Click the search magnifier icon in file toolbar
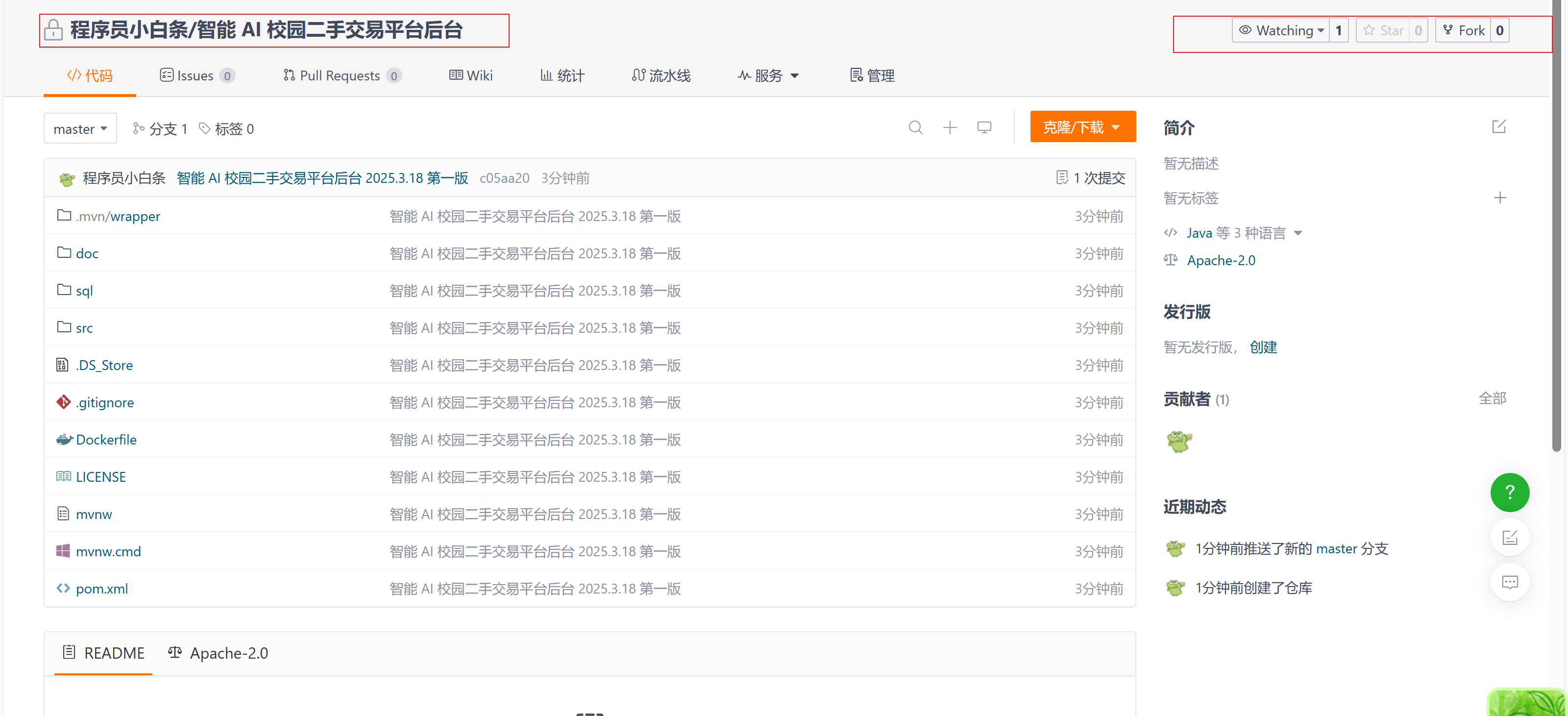Image resolution: width=1568 pixels, height=716 pixels. click(x=915, y=128)
